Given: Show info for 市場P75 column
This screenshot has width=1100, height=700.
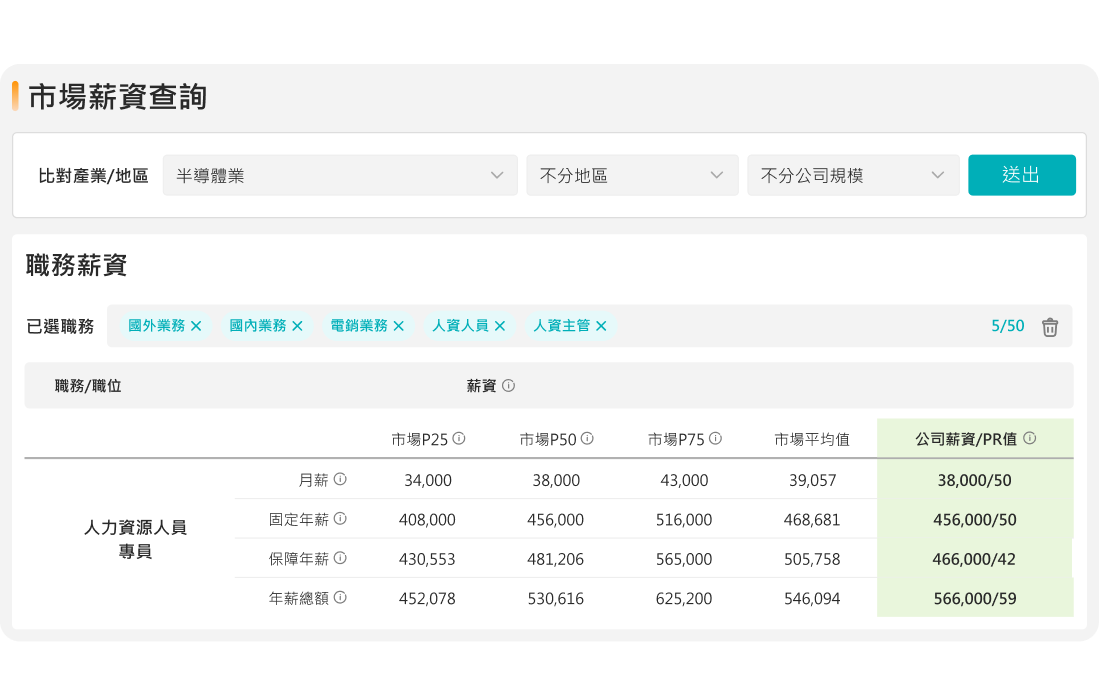Looking at the screenshot, I should [715, 439].
